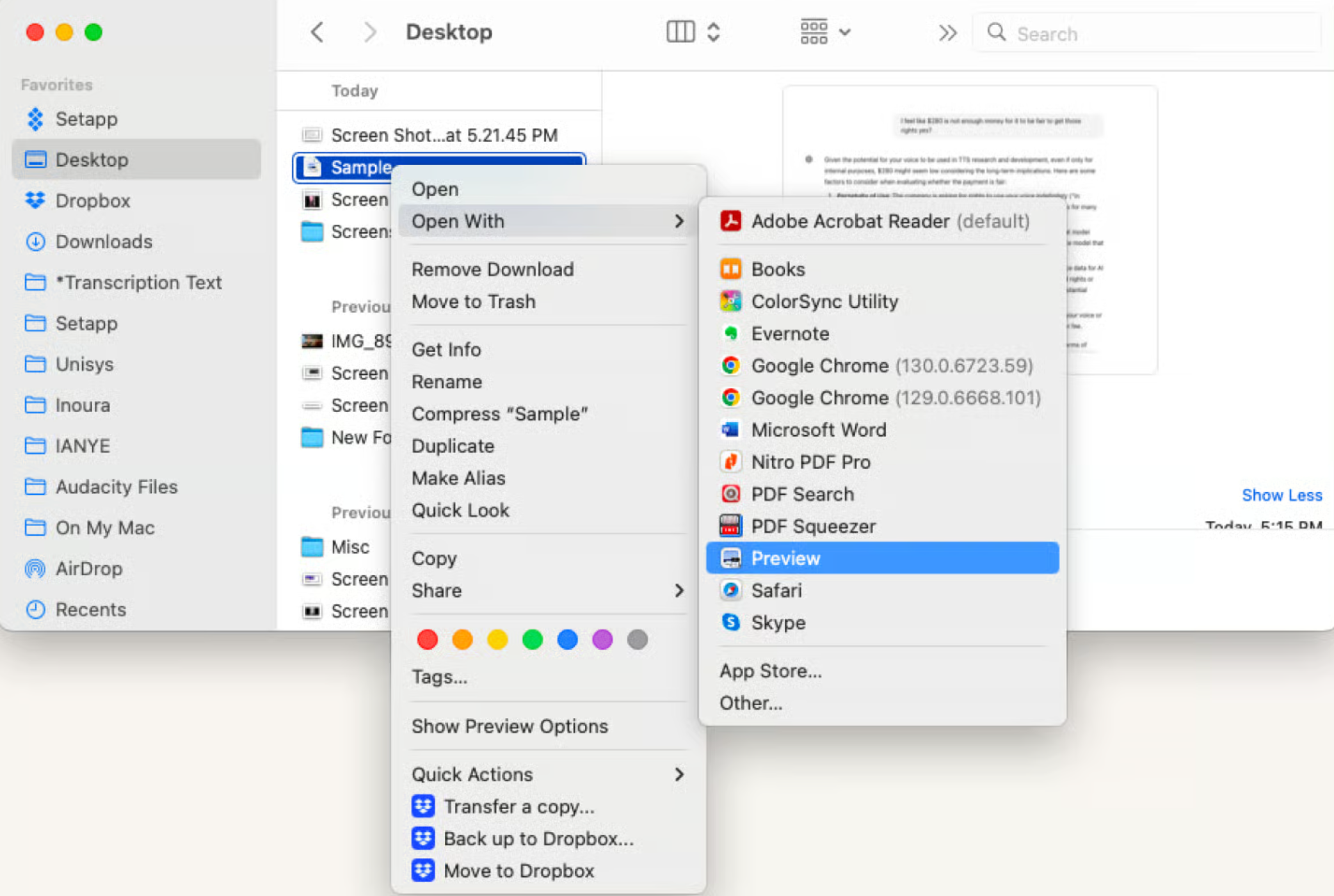The height and width of the screenshot is (896, 1334).
Task: Apply the gray tag color
Action: click(638, 639)
